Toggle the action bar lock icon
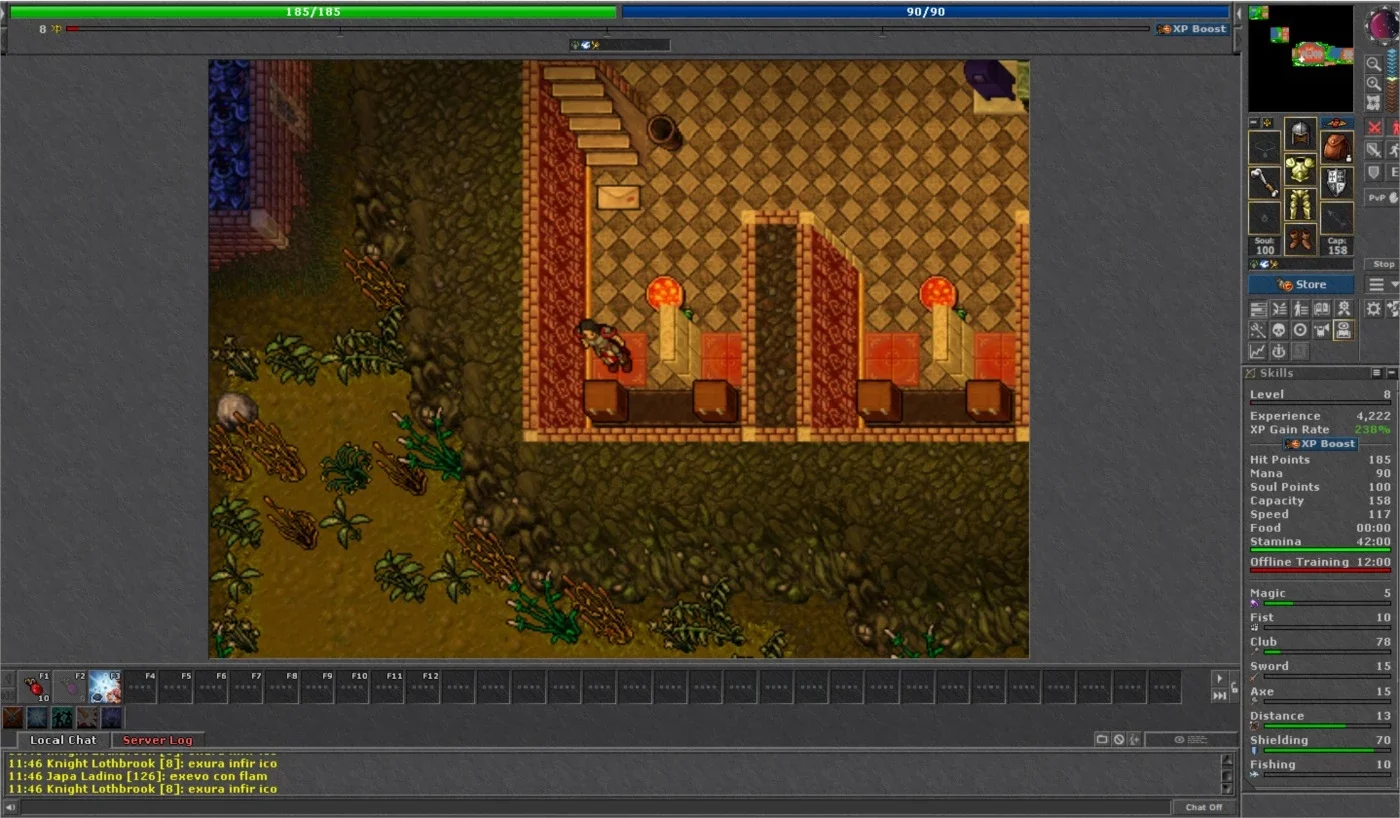The image size is (1400, 818). (x=1234, y=687)
